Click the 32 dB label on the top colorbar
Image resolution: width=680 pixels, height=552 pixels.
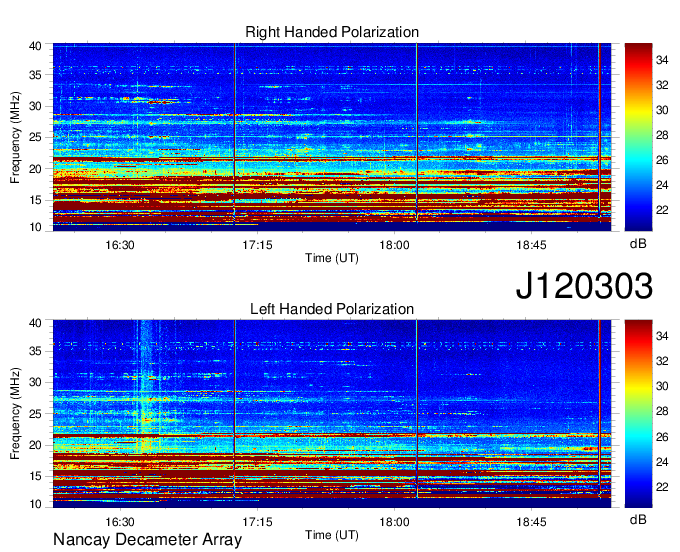tap(662, 85)
